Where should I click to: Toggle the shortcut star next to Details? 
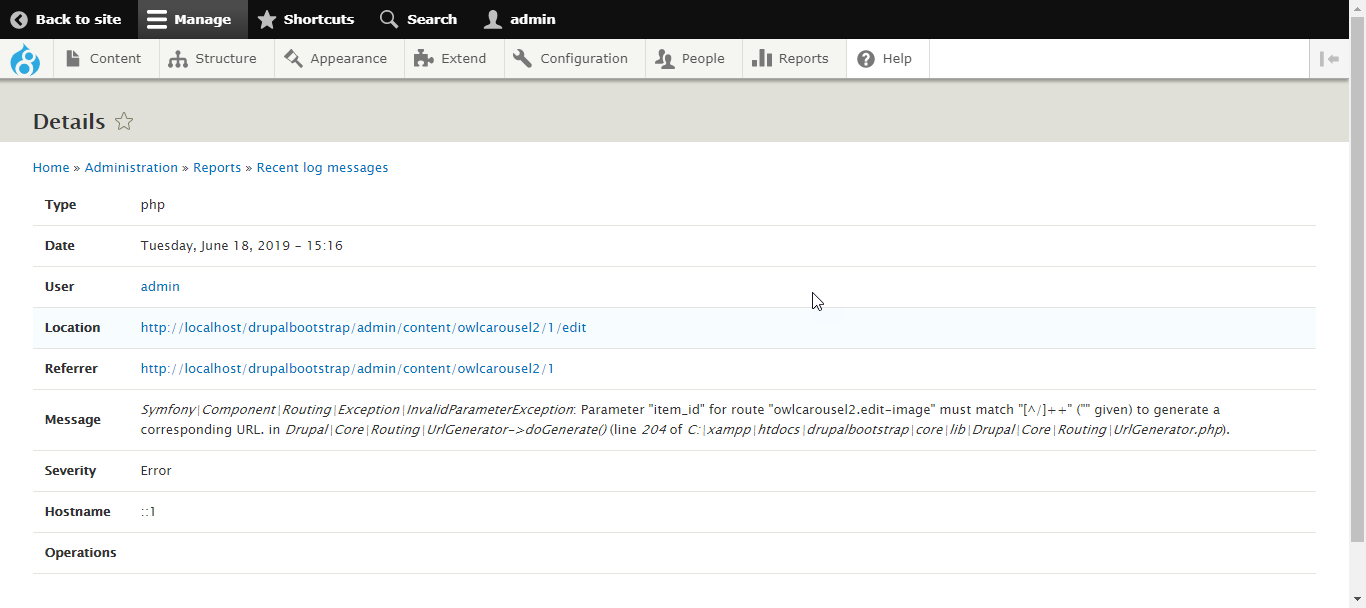point(124,121)
